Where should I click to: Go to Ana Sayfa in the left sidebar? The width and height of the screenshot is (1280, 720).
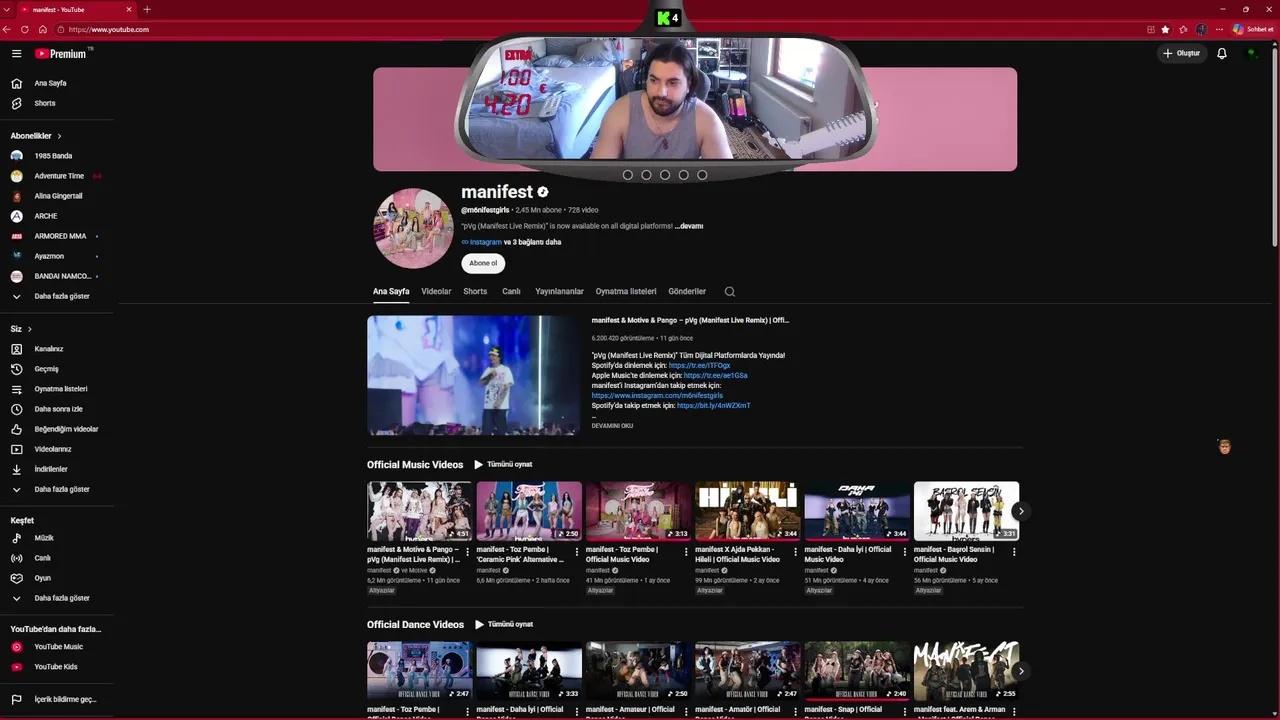point(57,83)
